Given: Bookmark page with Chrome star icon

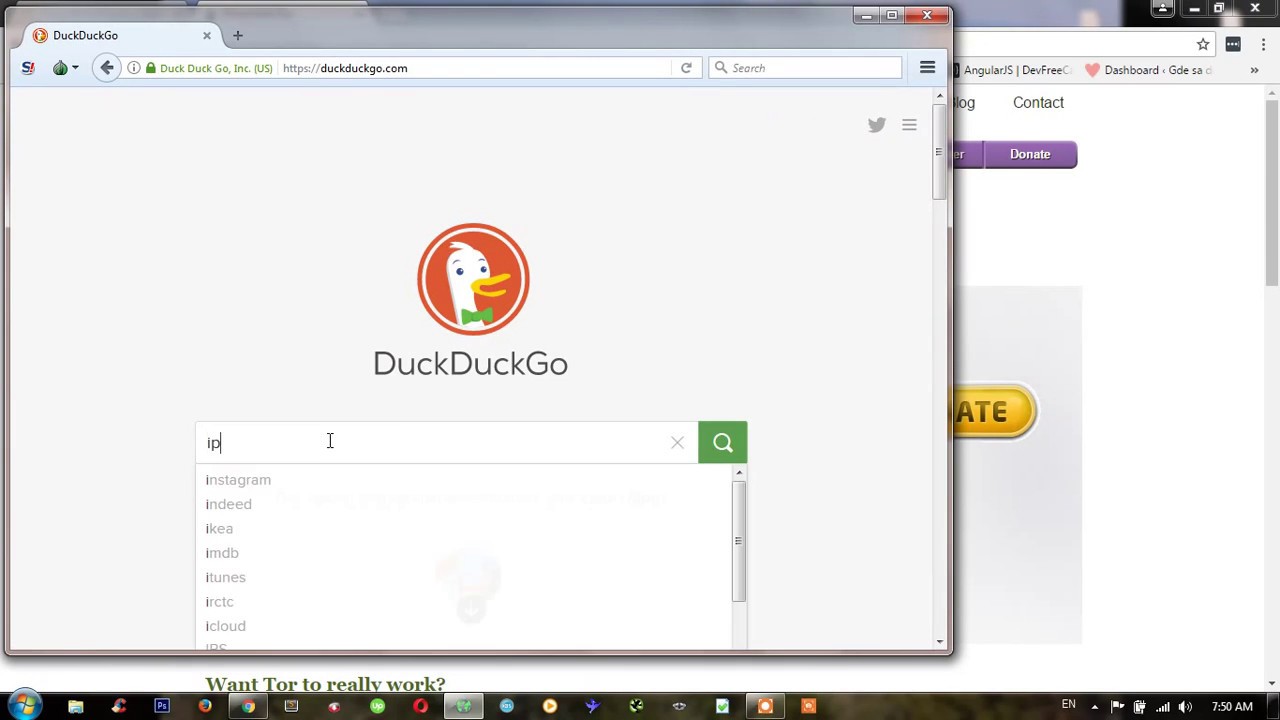Looking at the screenshot, I should (1203, 44).
